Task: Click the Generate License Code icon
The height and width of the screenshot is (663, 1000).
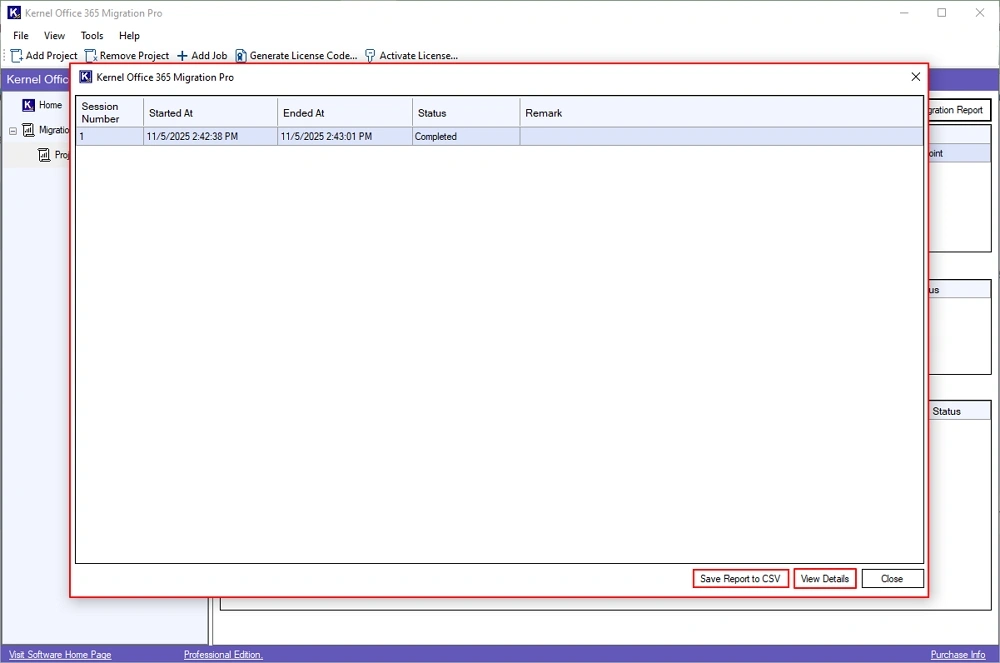Action: (241, 56)
